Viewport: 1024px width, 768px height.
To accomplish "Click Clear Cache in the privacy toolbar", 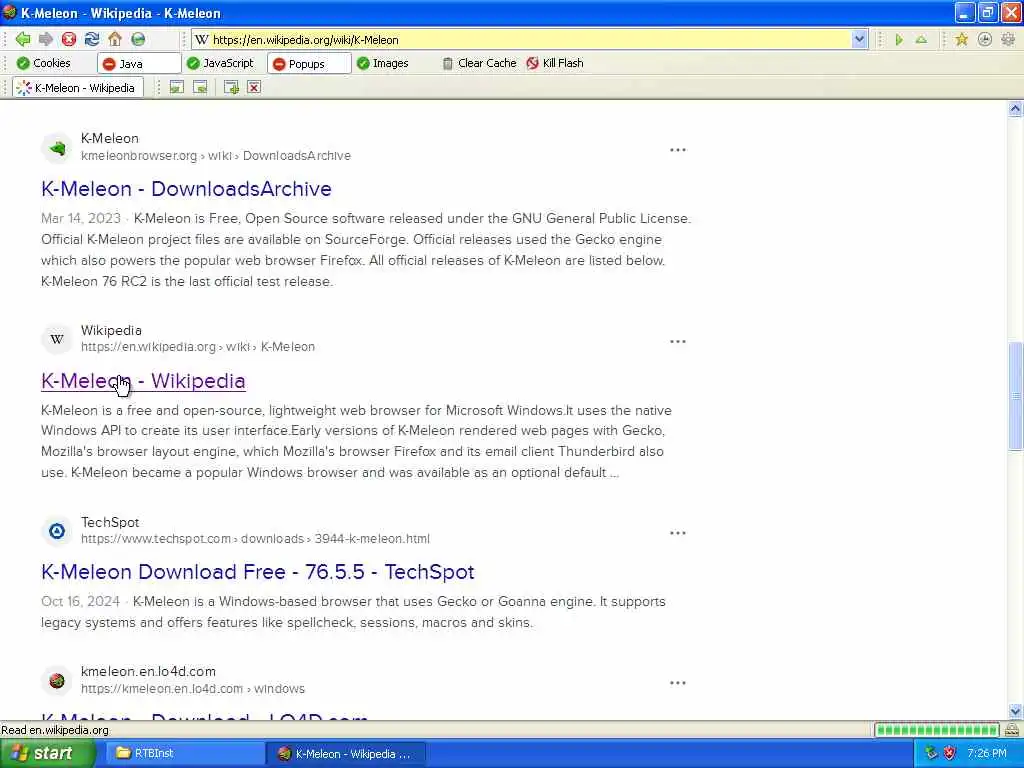I will tap(479, 63).
